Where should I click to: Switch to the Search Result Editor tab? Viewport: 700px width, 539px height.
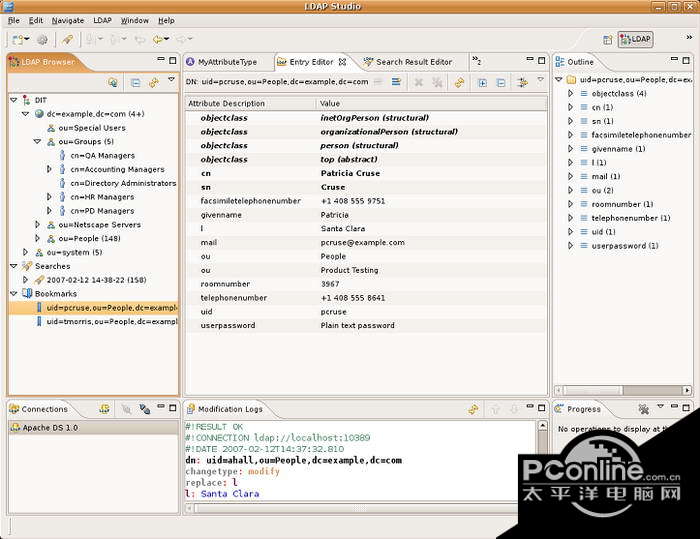pos(413,62)
